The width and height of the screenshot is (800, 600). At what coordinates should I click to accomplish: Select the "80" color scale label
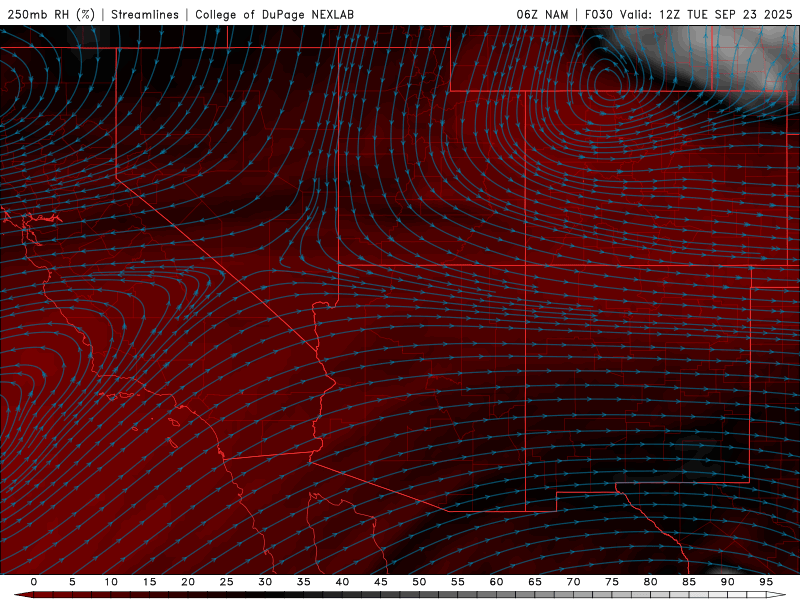[651, 582]
